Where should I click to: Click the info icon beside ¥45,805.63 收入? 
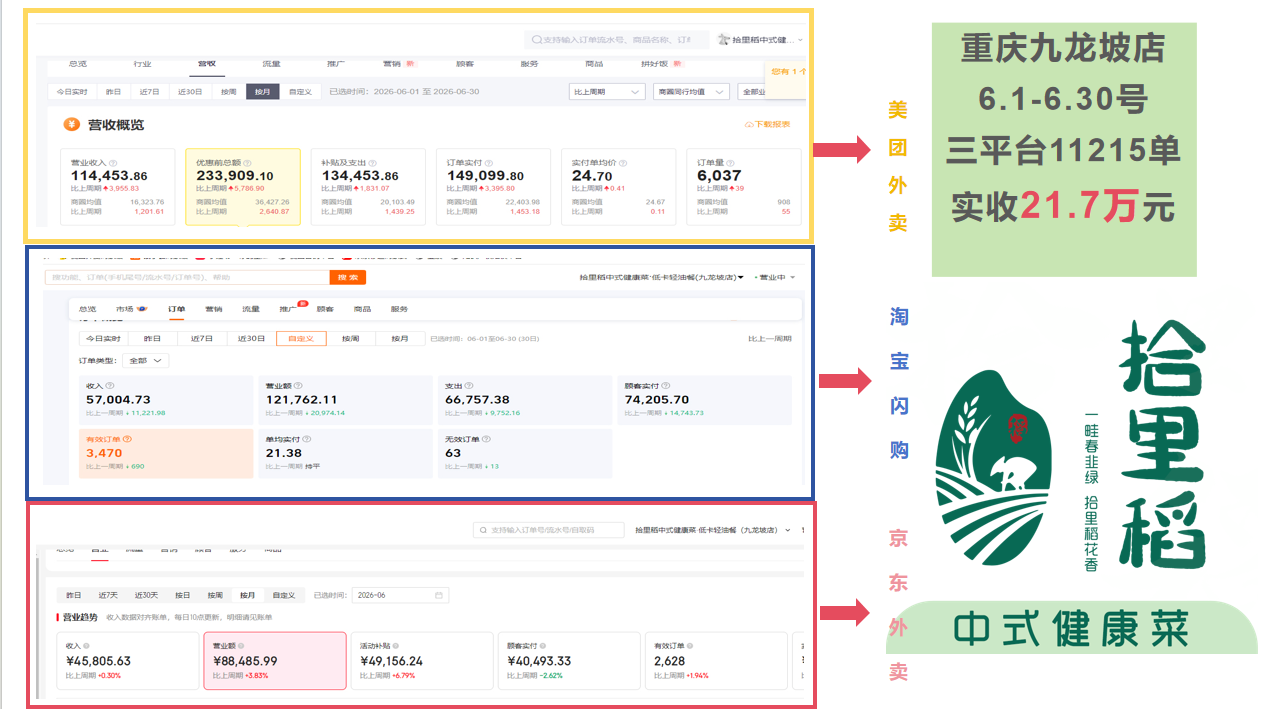[86, 646]
